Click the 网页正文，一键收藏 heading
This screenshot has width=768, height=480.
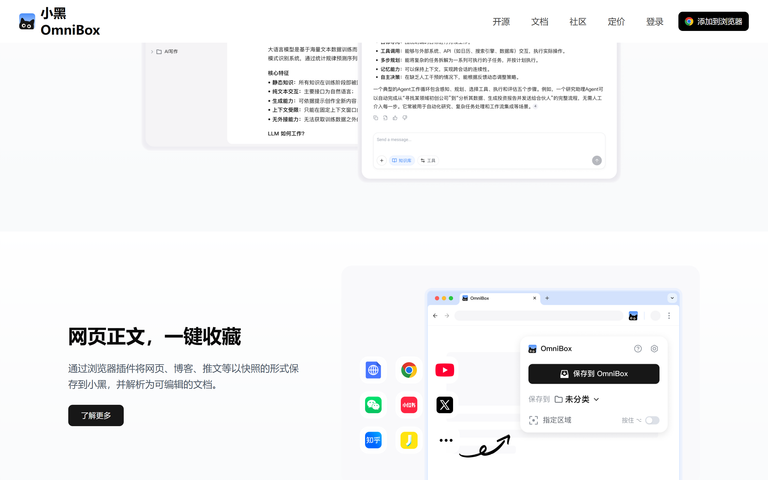point(154,337)
